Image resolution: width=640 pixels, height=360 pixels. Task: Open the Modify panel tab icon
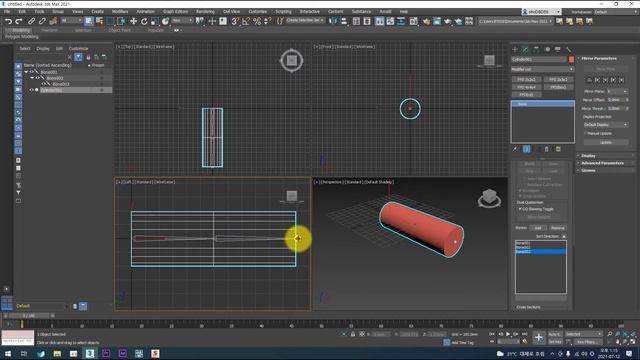pyautogui.click(x=525, y=49)
